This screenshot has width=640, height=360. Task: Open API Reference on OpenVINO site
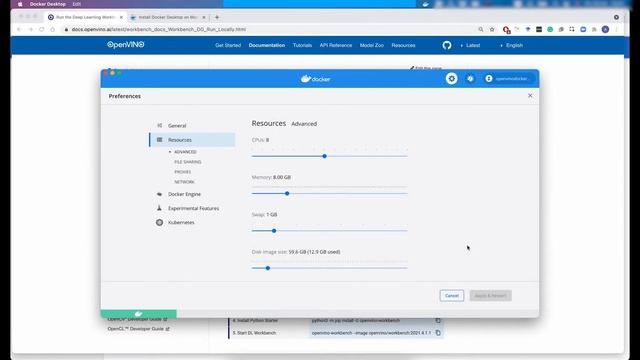coord(336,45)
